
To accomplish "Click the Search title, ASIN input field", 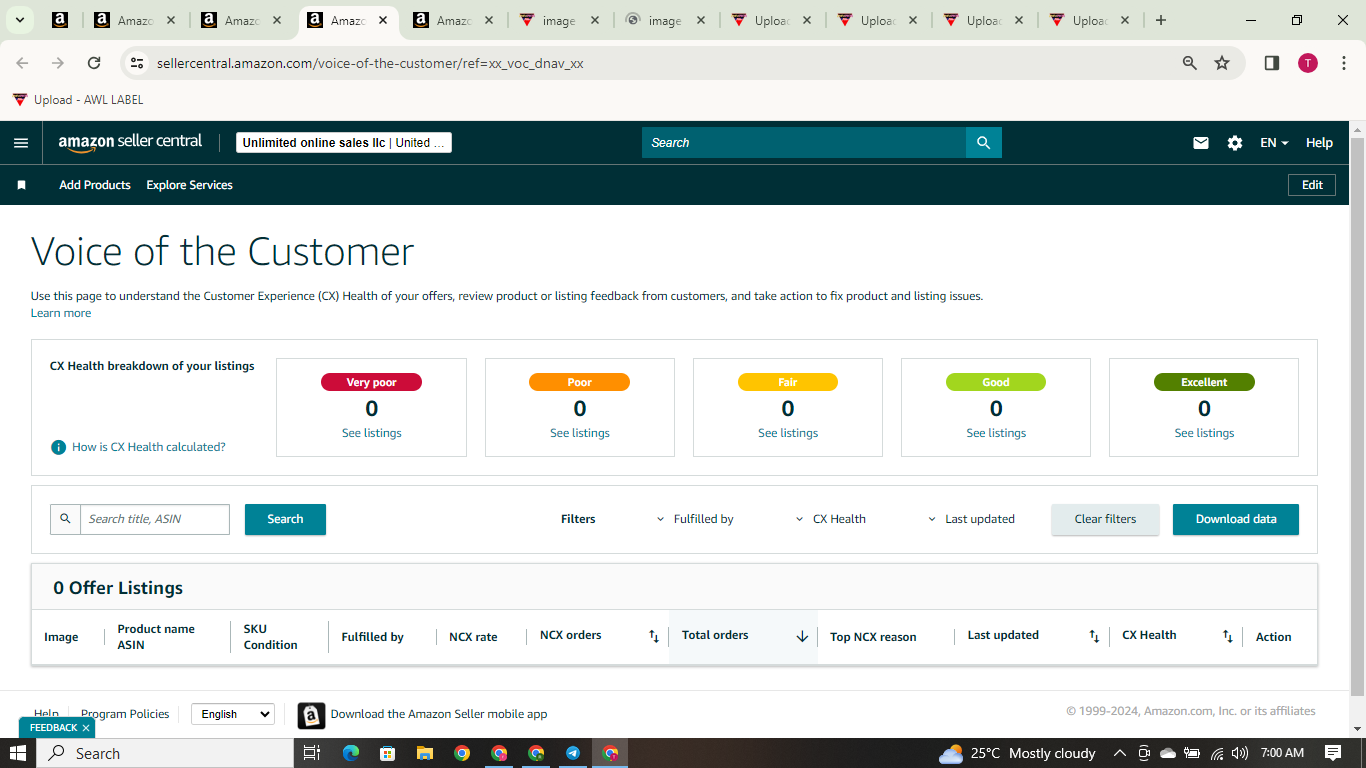I will [155, 519].
